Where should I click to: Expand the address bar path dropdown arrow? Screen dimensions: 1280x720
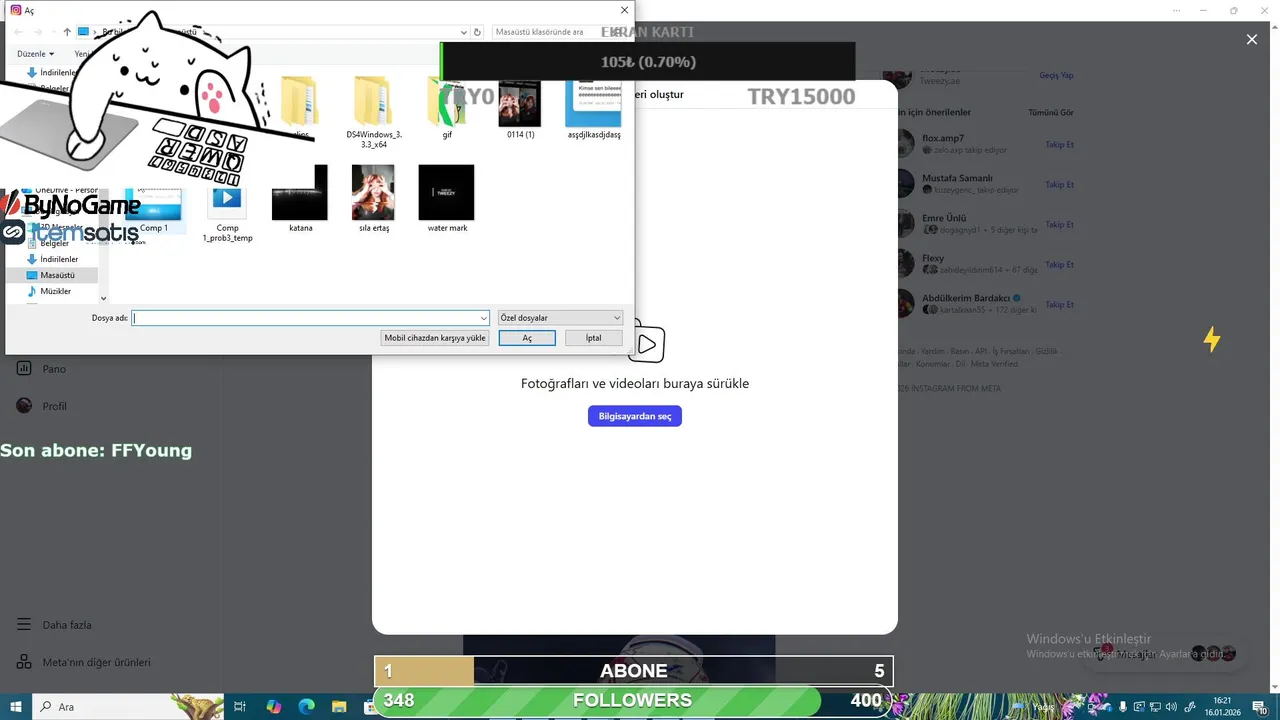(464, 32)
